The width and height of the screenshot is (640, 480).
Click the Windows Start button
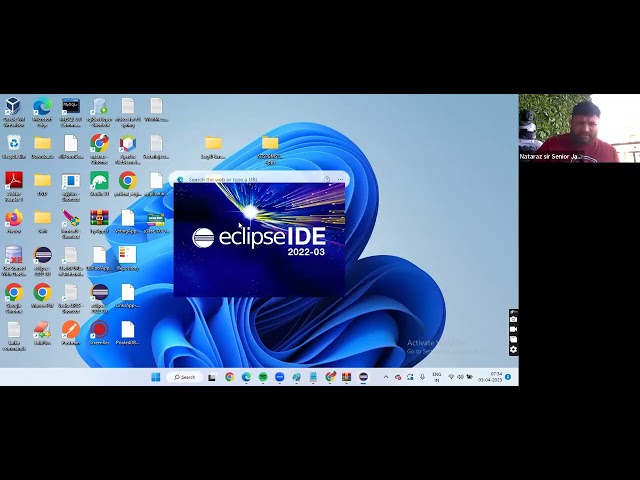(156, 377)
